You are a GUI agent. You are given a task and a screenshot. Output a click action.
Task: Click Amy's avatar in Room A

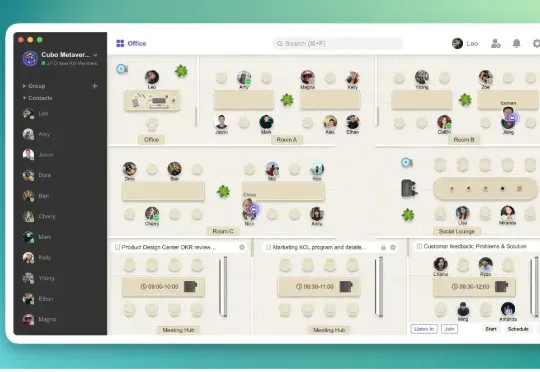(x=244, y=78)
